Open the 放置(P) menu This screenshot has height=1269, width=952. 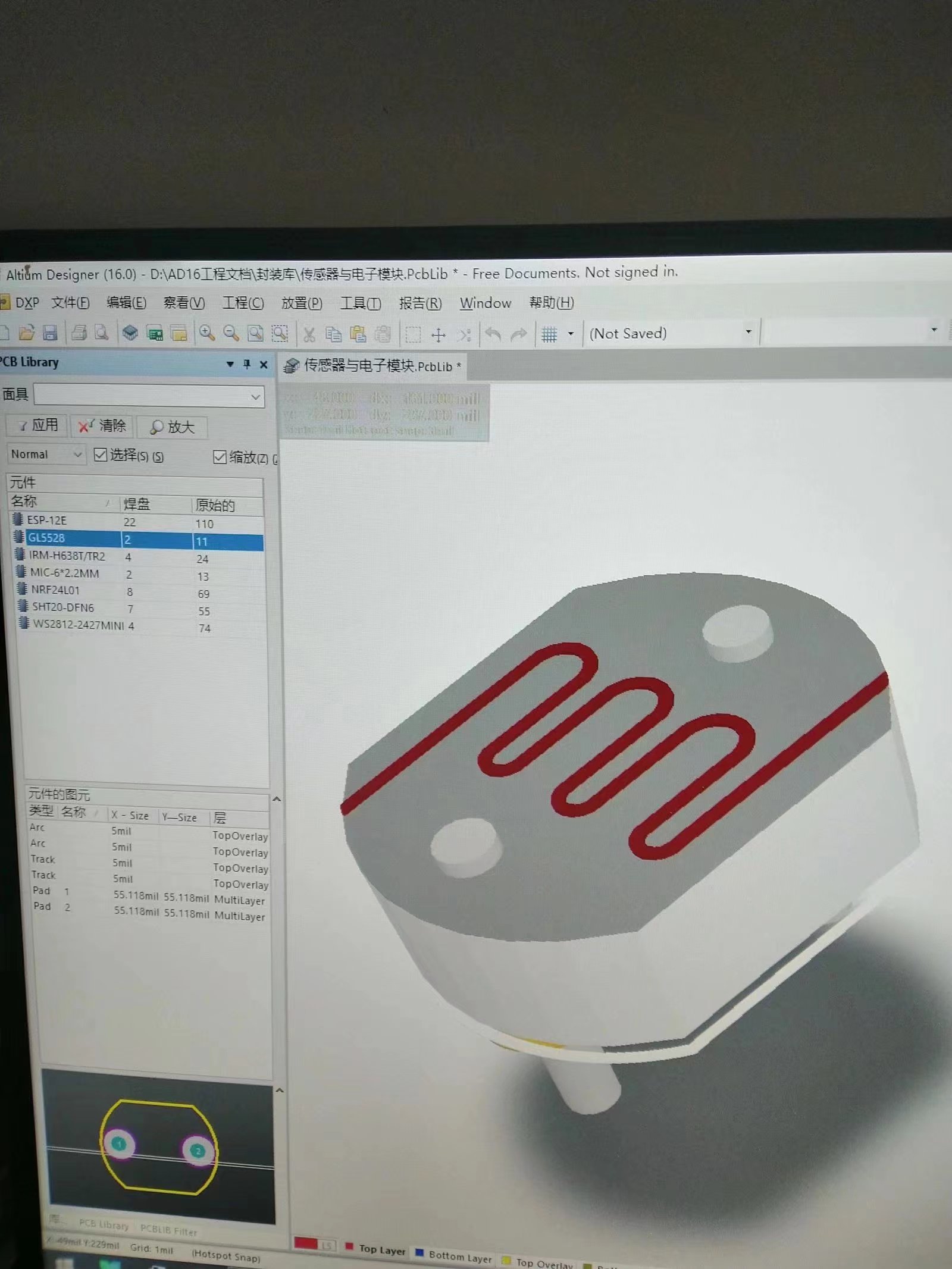302,303
